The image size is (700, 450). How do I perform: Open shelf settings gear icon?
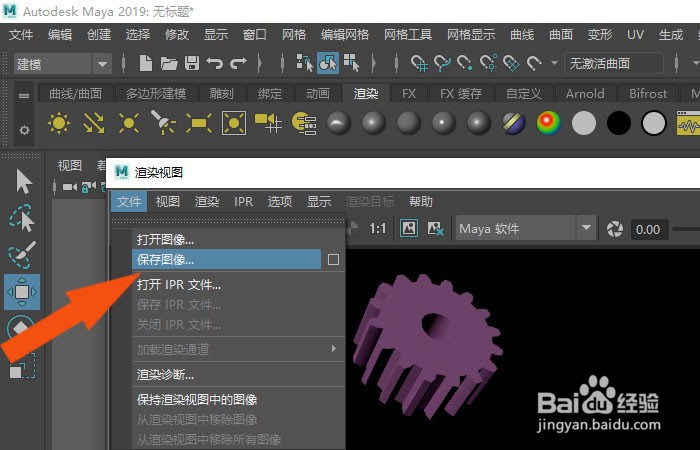pyautogui.click(x=24, y=130)
